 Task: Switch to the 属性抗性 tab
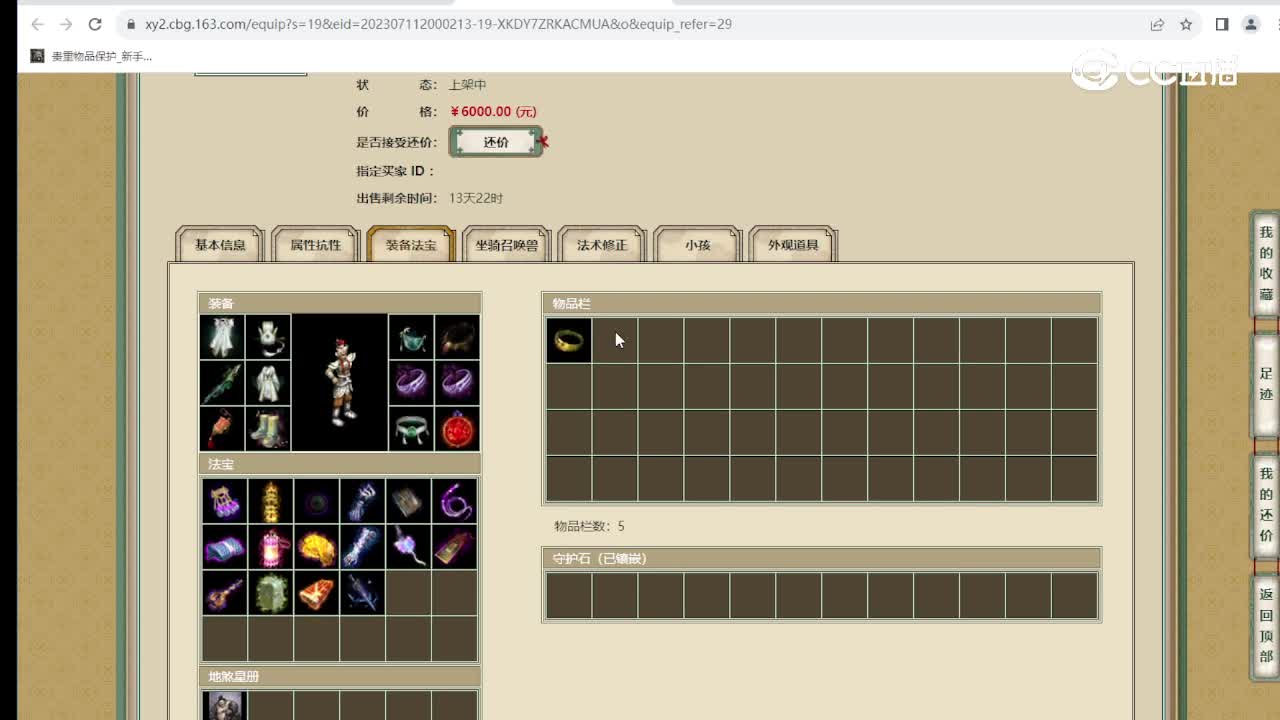pos(316,245)
